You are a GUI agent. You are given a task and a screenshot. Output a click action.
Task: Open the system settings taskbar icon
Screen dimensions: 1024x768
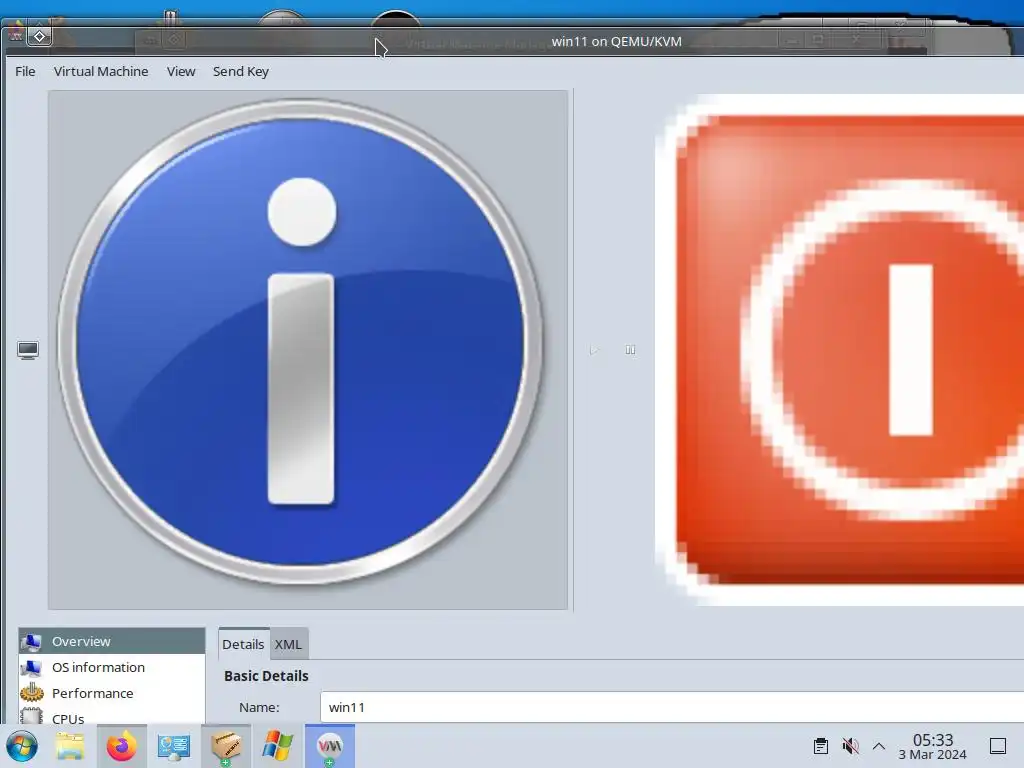tap(173, 746)
